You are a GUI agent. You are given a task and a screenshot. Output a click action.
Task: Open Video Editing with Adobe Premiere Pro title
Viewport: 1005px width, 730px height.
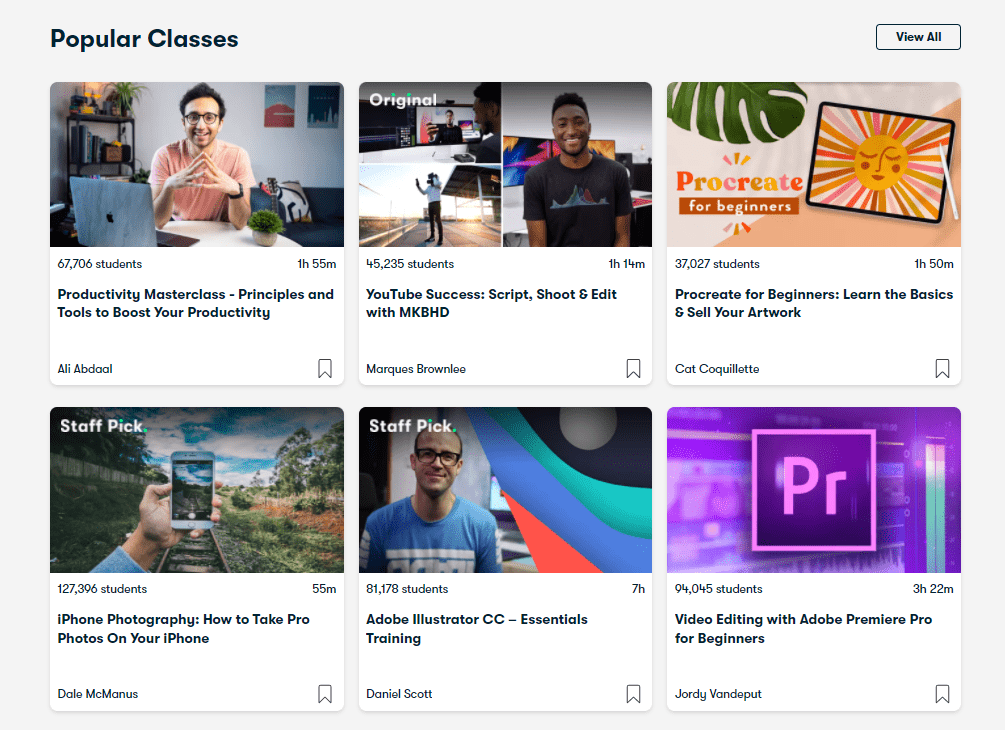tap(803, 629)
